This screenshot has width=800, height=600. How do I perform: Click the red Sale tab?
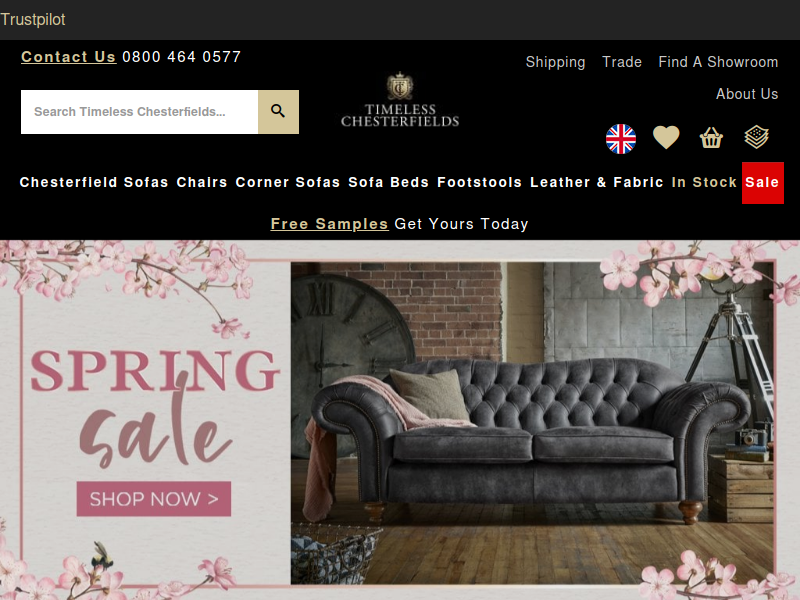pyautogui.click(x=763, y=183)
